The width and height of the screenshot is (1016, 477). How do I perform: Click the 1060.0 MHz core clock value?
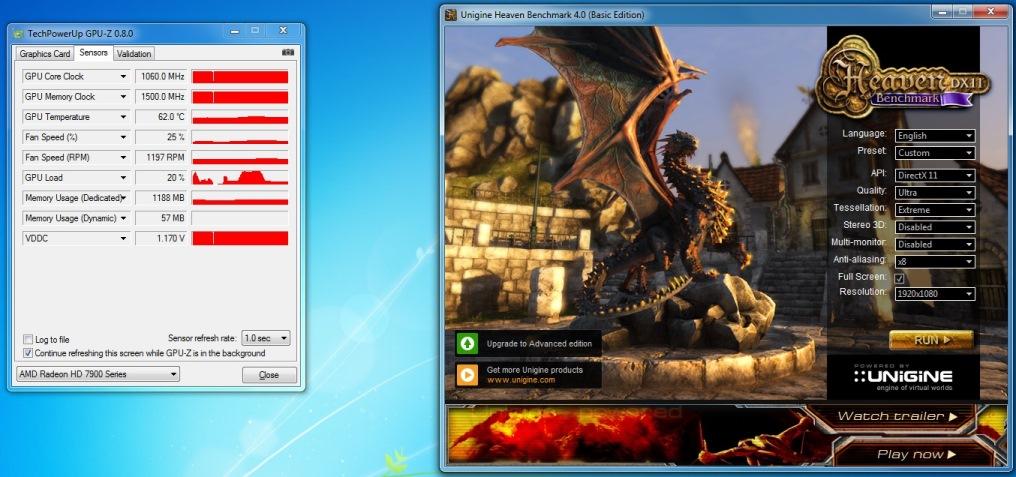(161, 76)
